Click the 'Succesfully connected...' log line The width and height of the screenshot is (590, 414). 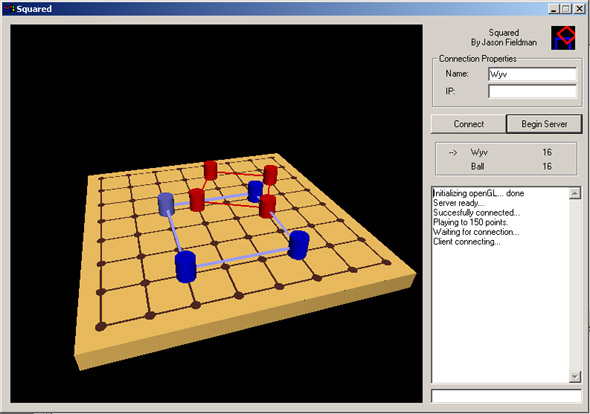[476, 213]
